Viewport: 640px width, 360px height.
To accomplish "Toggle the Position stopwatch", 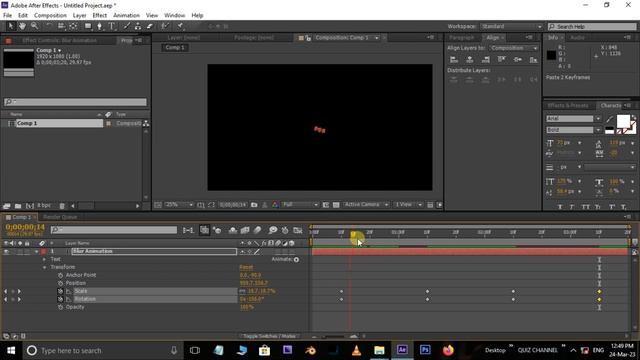I will [60, 283].
